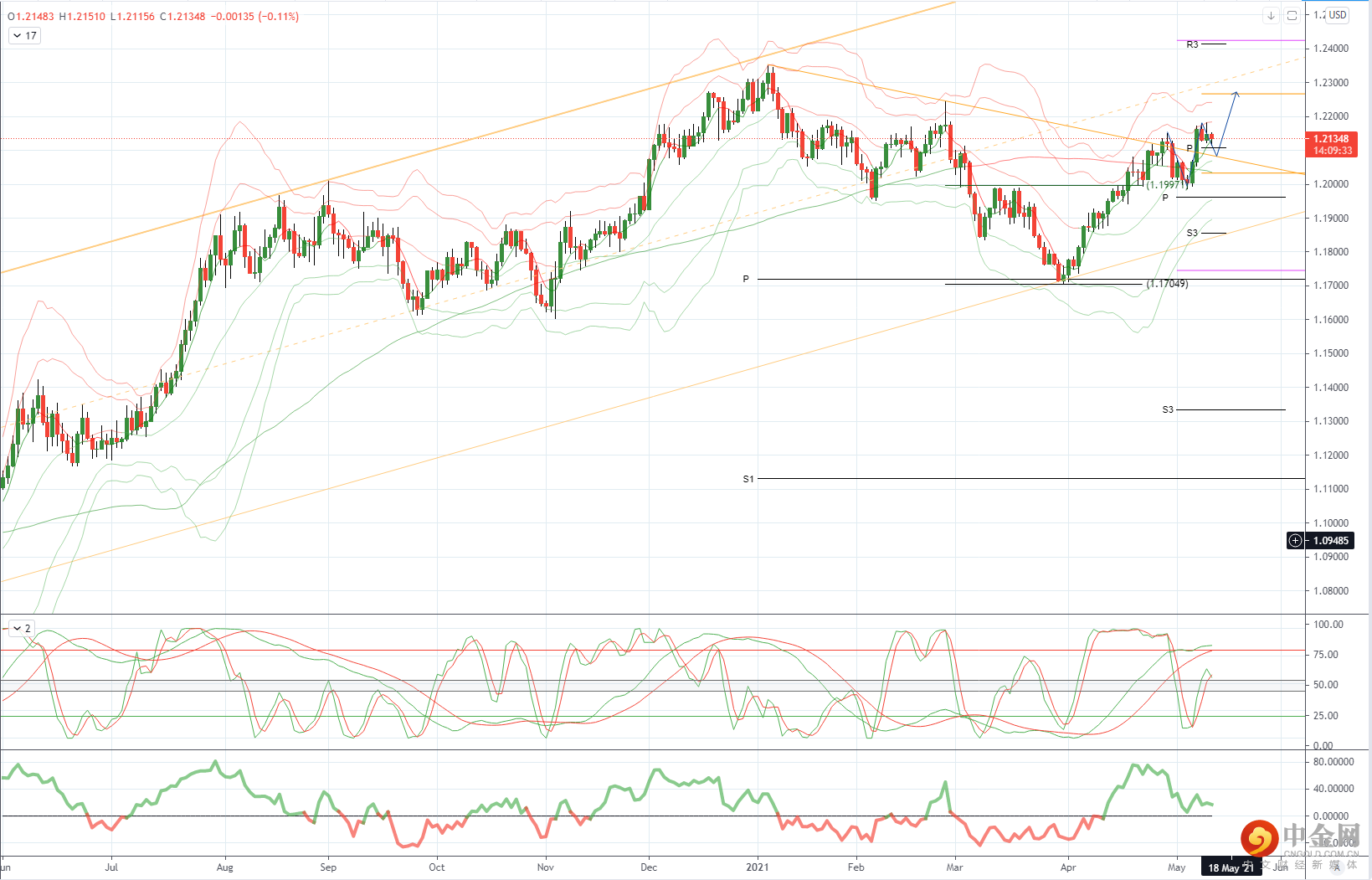
Task: Click the 50.00 oscillator scale label
Action: (x=1326, y=685)
